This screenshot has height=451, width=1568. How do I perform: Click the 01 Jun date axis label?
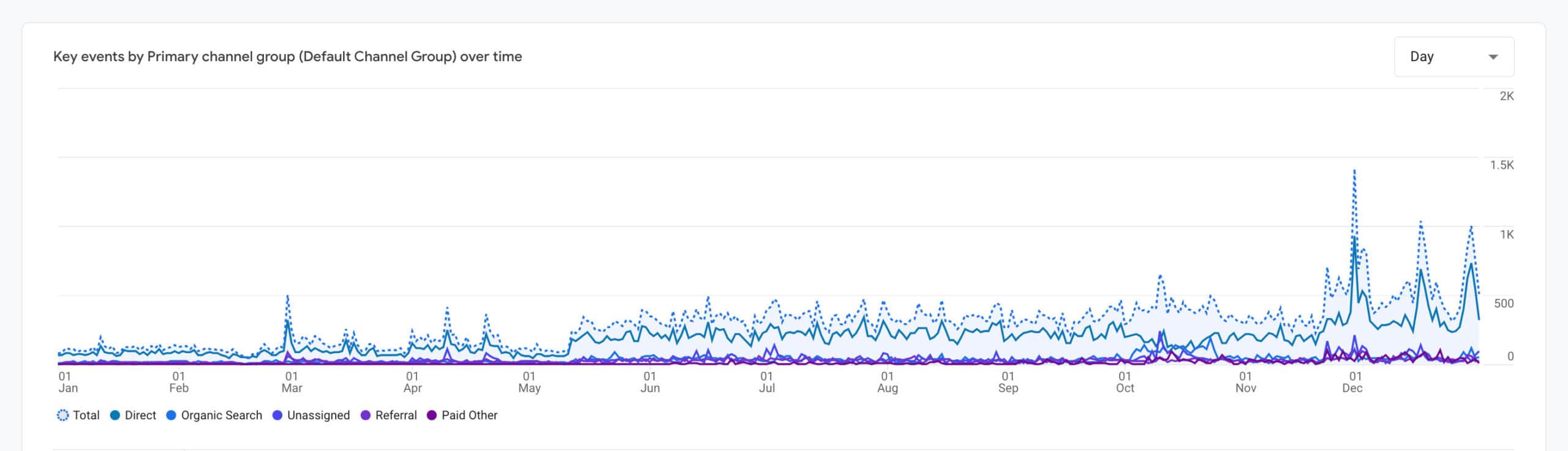(x=650, y=382)
